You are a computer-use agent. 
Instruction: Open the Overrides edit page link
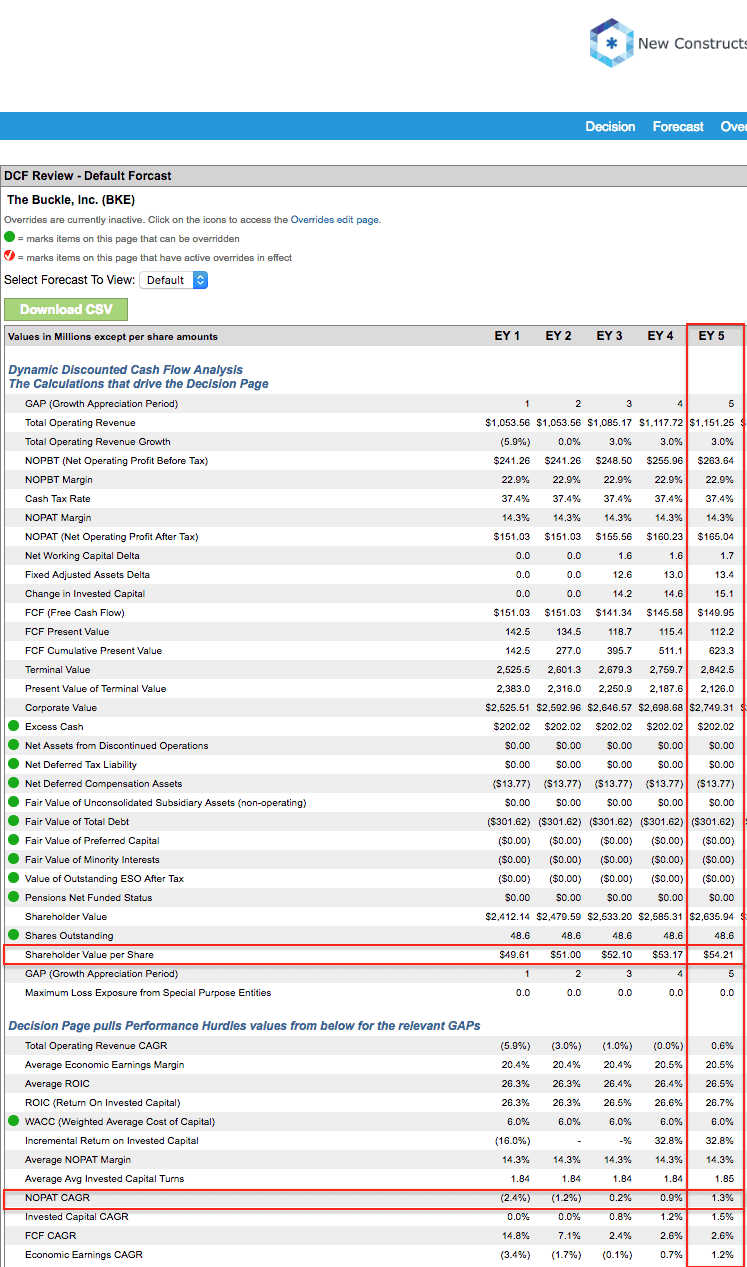pyautogui.click(x=335, y=219)
